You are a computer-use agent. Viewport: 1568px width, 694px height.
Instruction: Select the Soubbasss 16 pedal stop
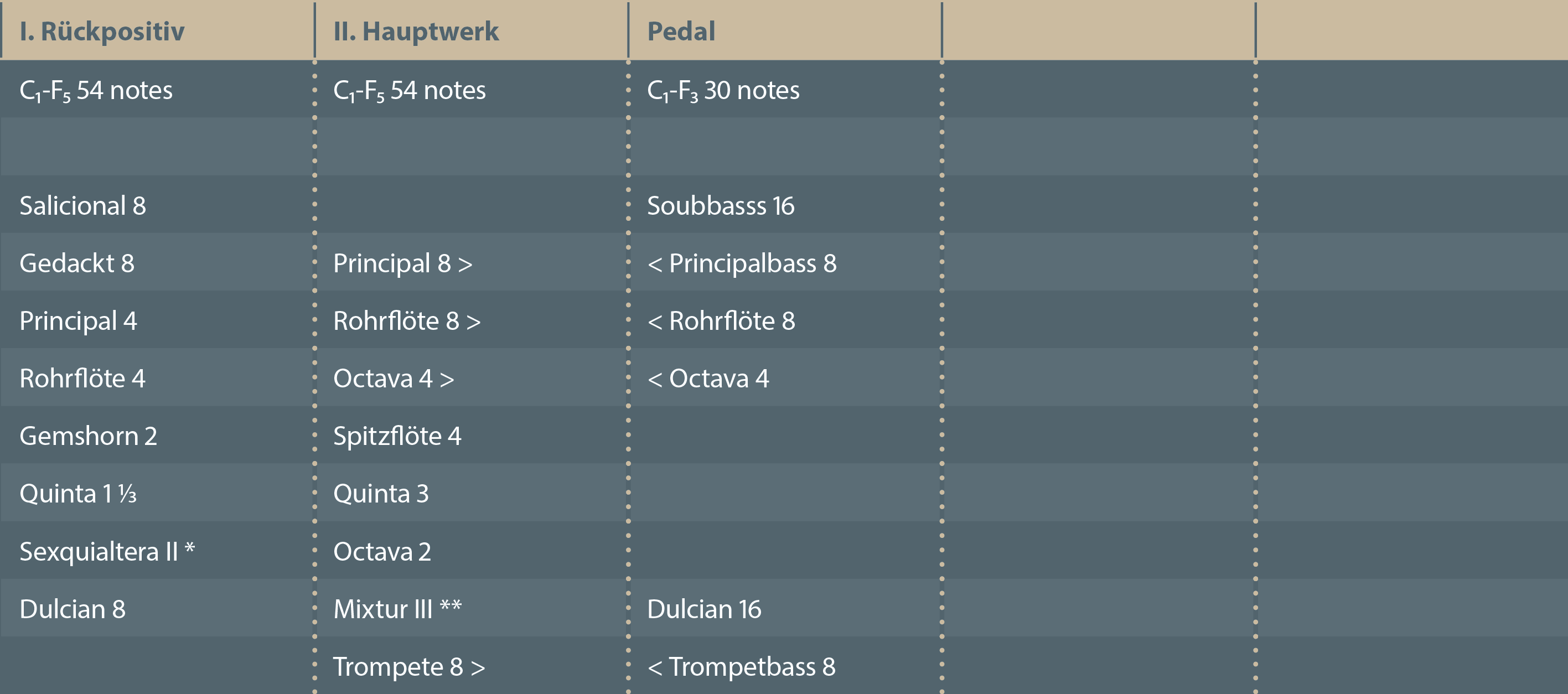coord(720,206)
